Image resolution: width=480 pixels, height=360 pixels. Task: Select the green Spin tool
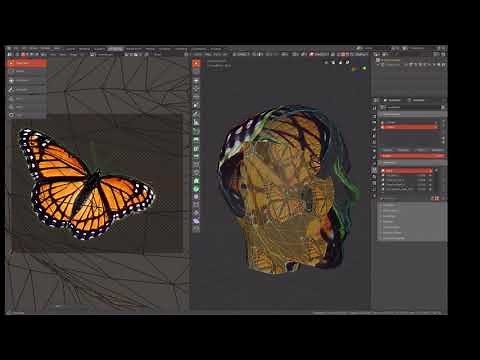(x=196, y=189)
